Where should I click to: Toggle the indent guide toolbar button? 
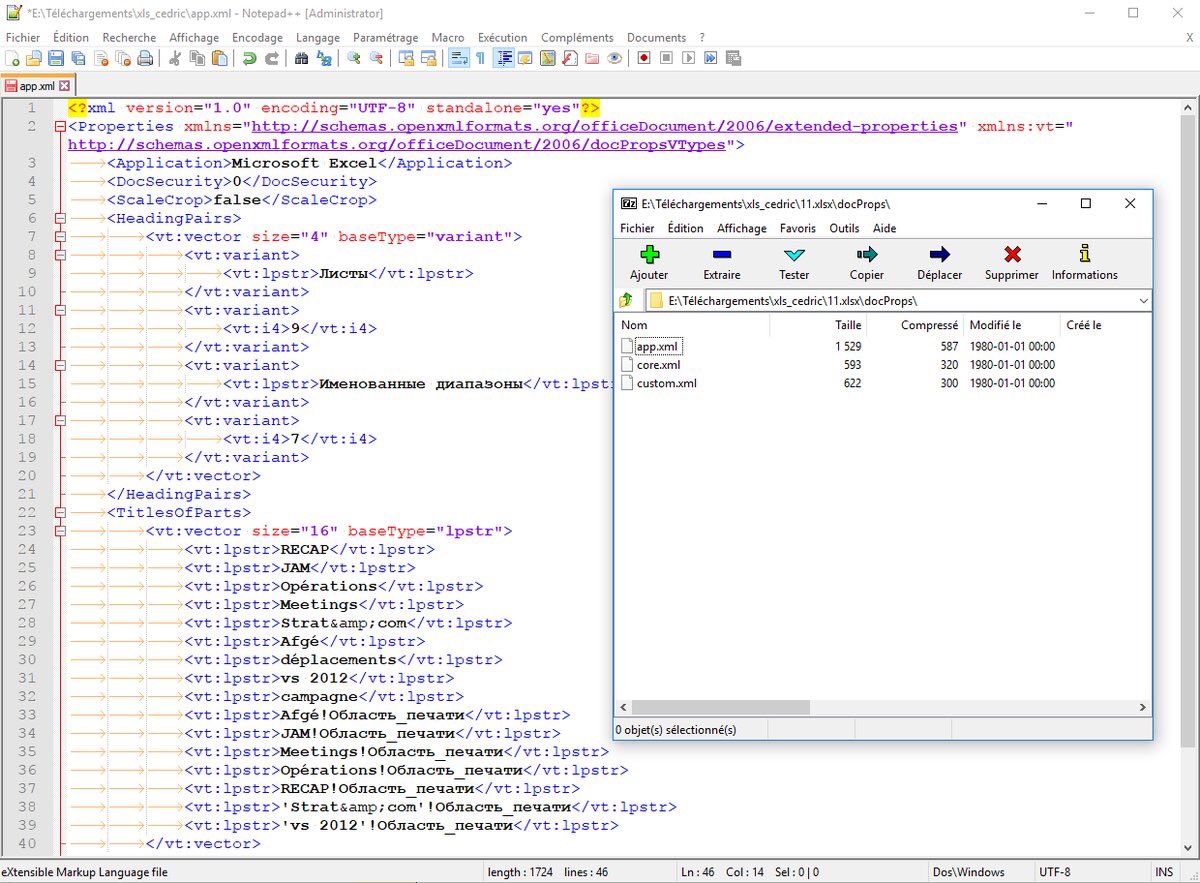504,59
